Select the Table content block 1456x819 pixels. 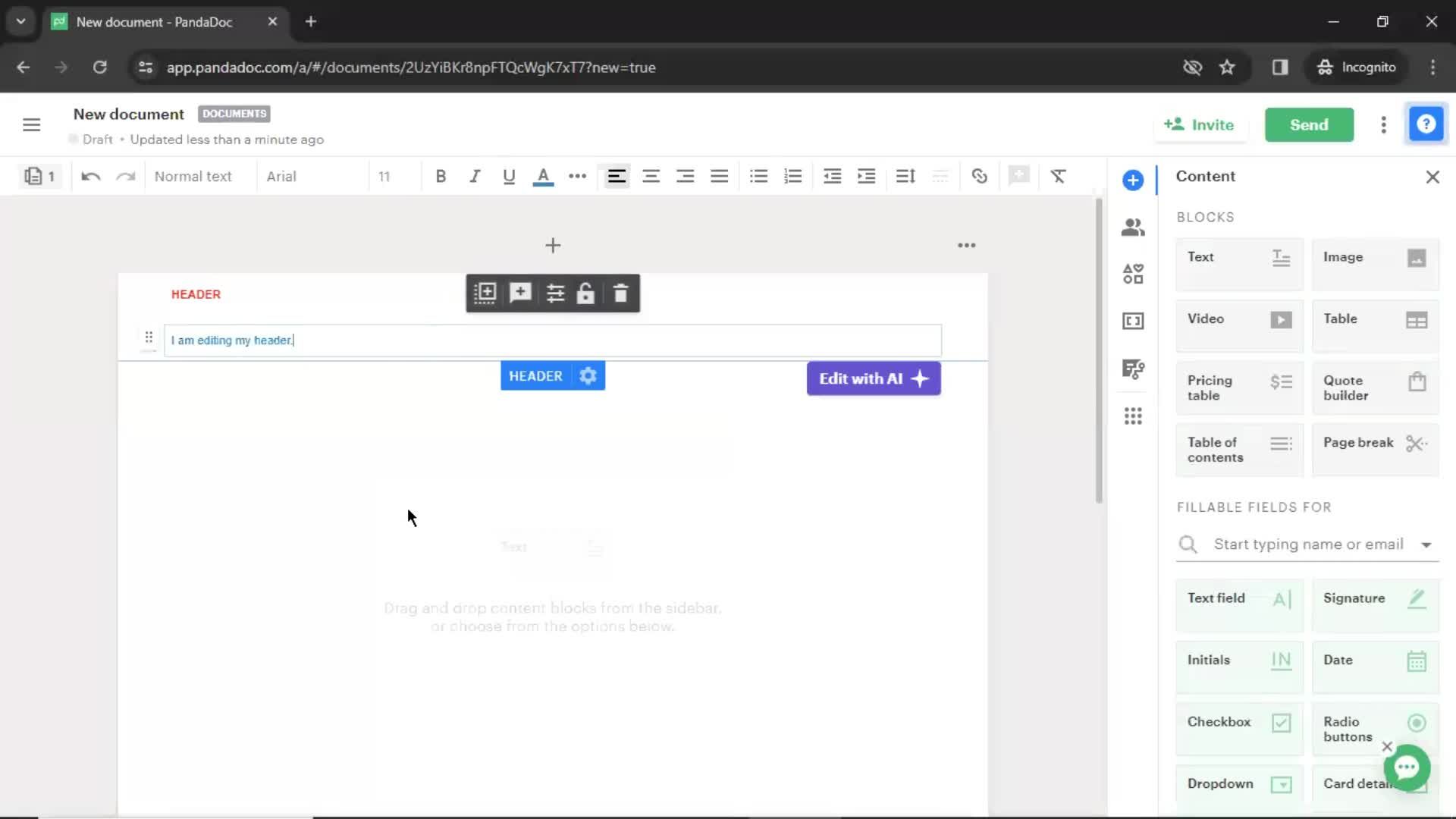point(1376,318)
